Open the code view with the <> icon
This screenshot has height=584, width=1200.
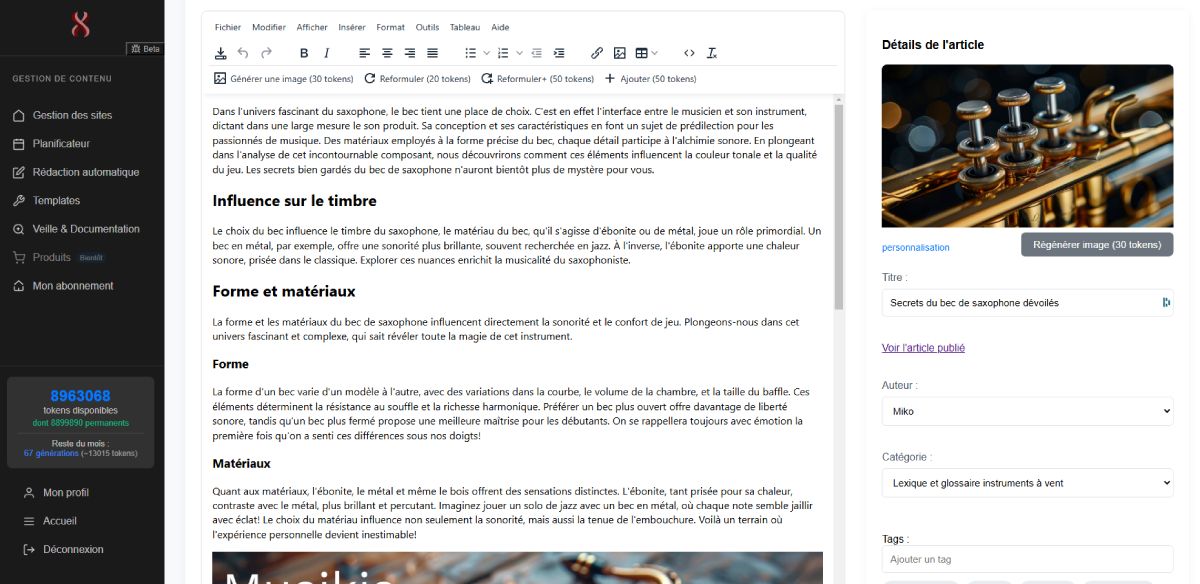pyautogui.click(x=688, y=52)
